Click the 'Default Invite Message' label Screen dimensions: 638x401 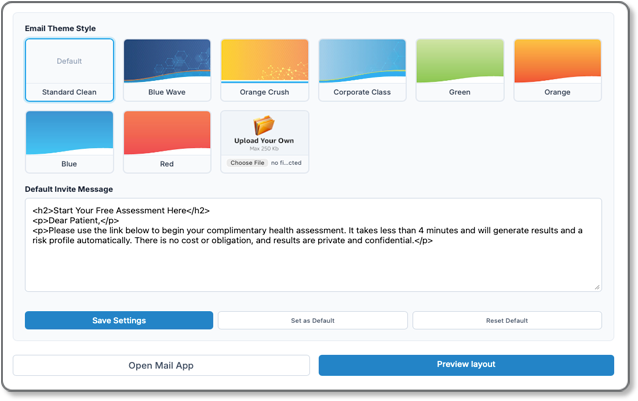[69, 189]
